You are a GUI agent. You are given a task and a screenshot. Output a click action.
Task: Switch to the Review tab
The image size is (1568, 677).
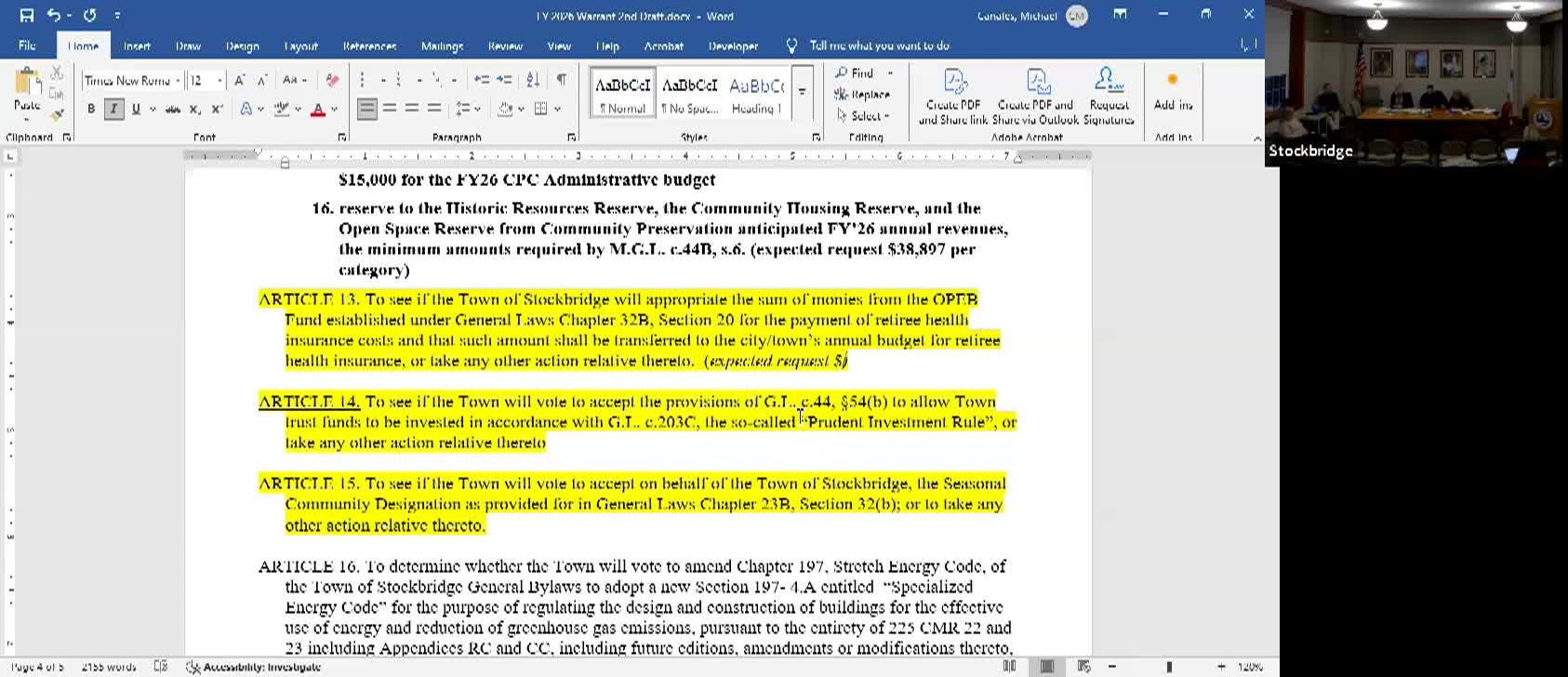click(505, 46)
